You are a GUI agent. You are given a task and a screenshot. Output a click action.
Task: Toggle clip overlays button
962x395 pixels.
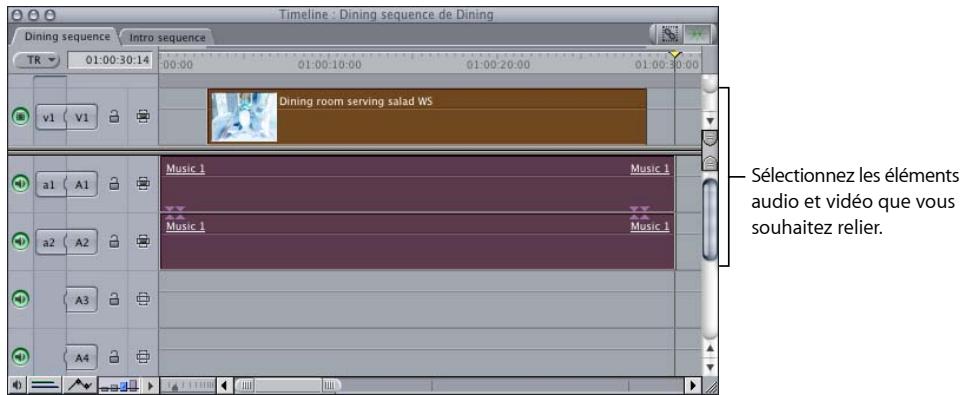point(80,385)
